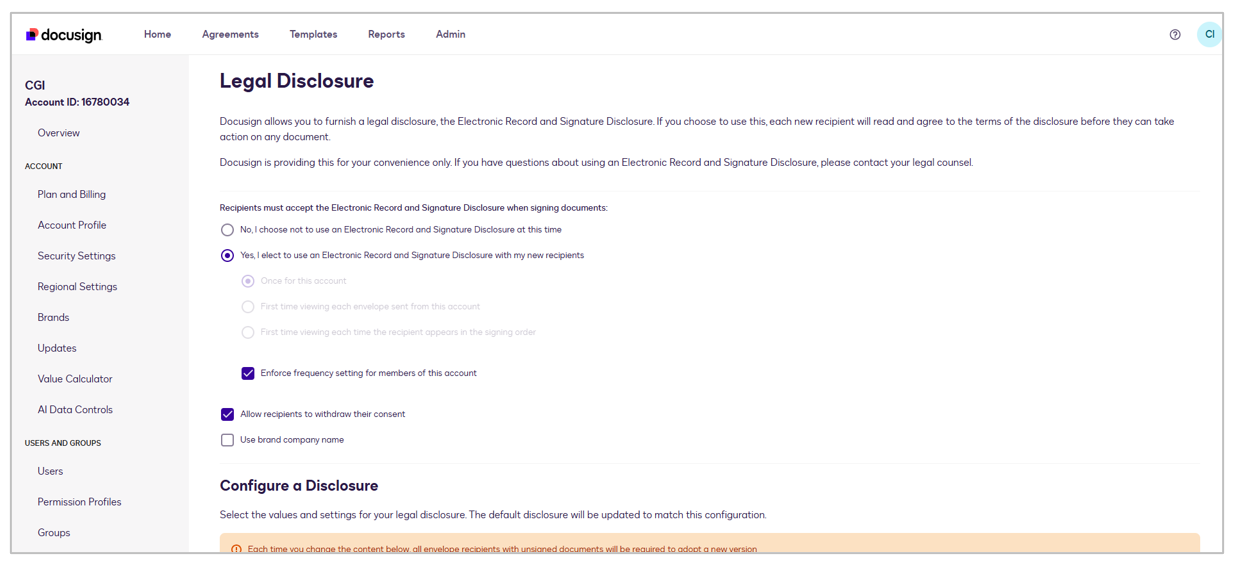The height and width of the screenshot is (561, 1234).
Task: Select the Brands sidebar item
Action: (x=53, y=318)
